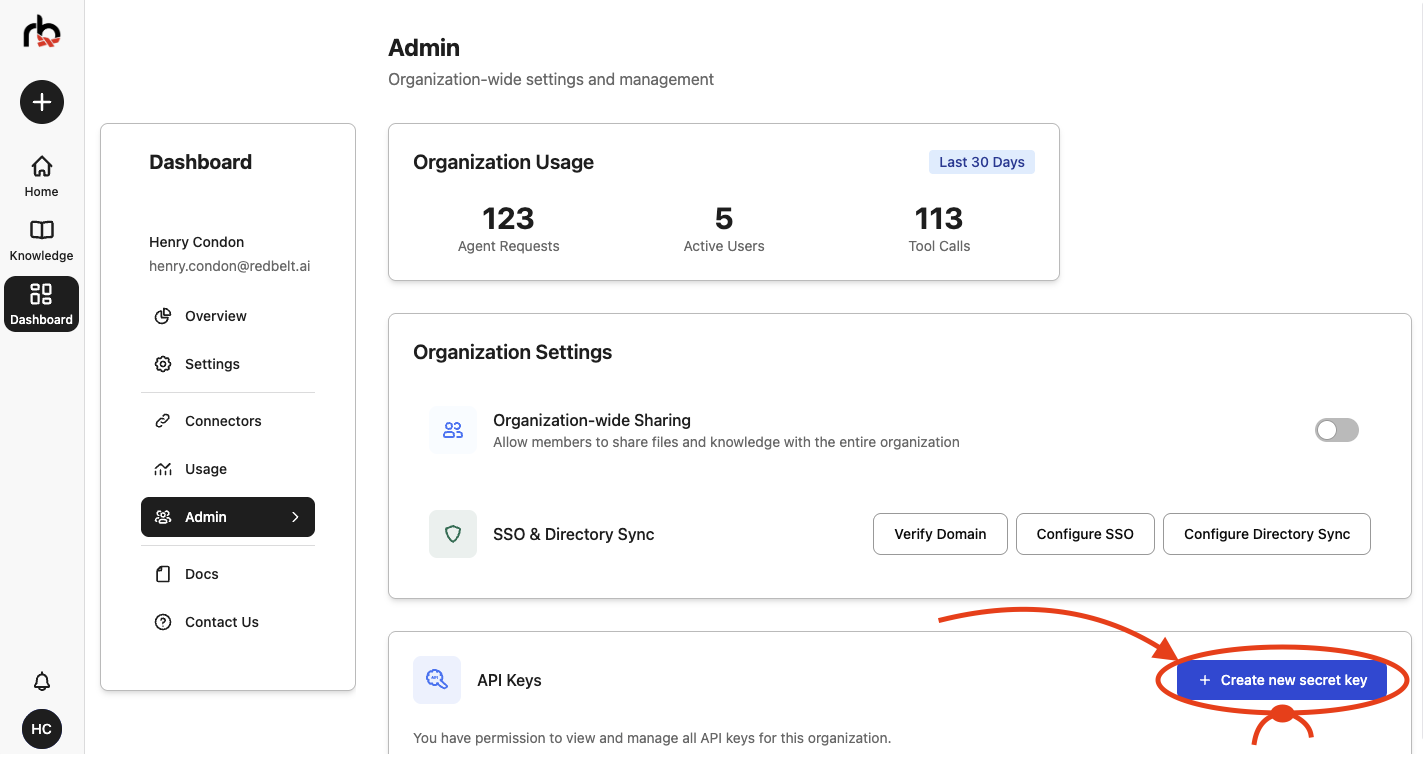Click Configure Directory Sync button
Viewport: 1423px width, 757px height.
[1266, 534]
